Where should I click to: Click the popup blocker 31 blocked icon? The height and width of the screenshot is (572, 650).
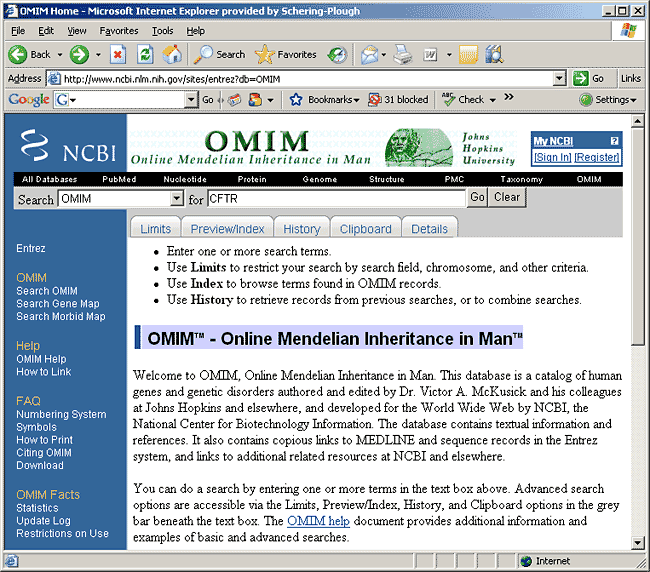click(x=375, y=99)
